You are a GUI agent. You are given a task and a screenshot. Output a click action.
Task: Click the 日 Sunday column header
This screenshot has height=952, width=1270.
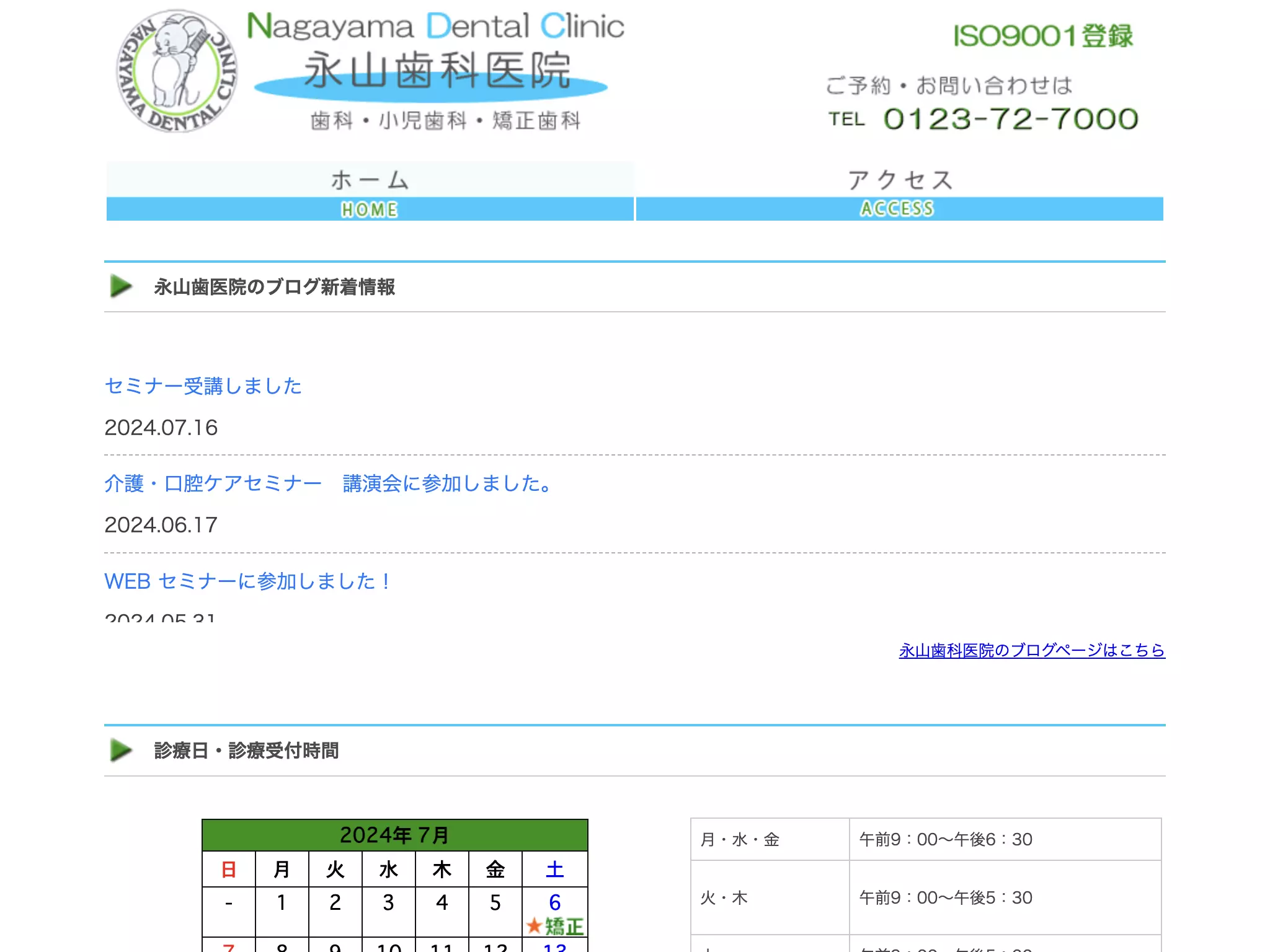coord(229,870)
